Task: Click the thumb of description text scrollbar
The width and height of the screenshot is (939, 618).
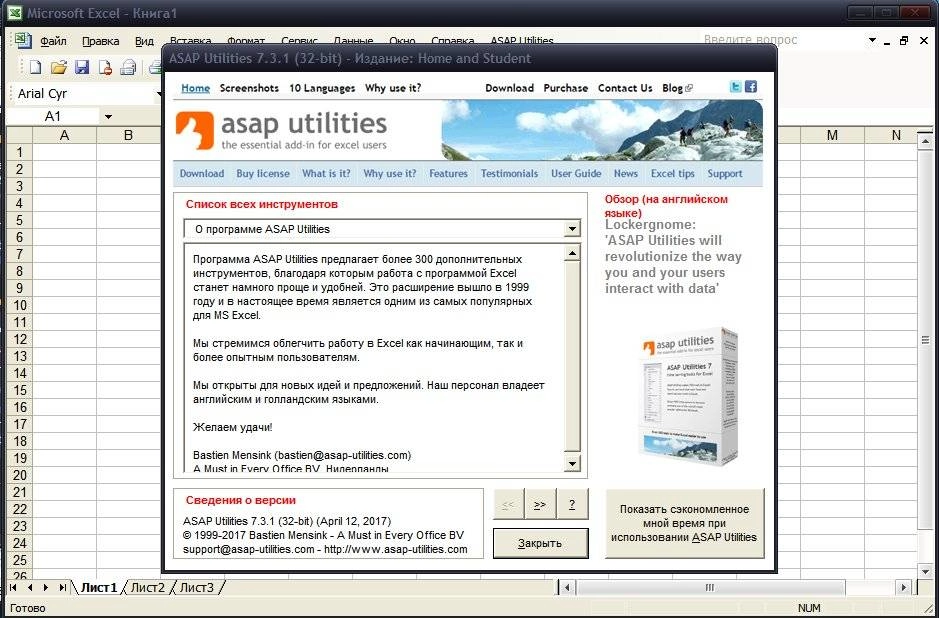Action: pyautogui.click(x=573, y=357)
